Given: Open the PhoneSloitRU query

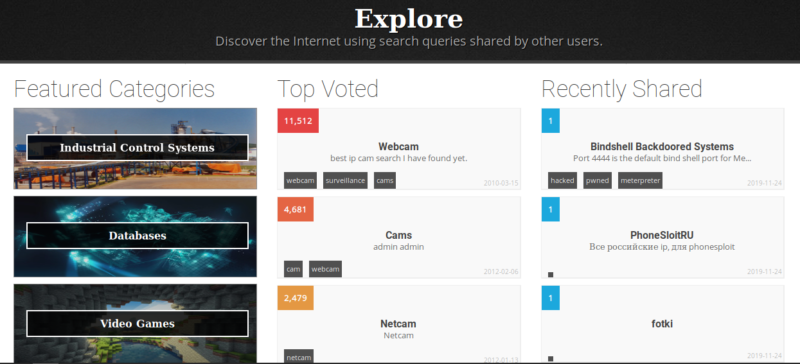Looking at the screenshot, I should pos(662,235).
